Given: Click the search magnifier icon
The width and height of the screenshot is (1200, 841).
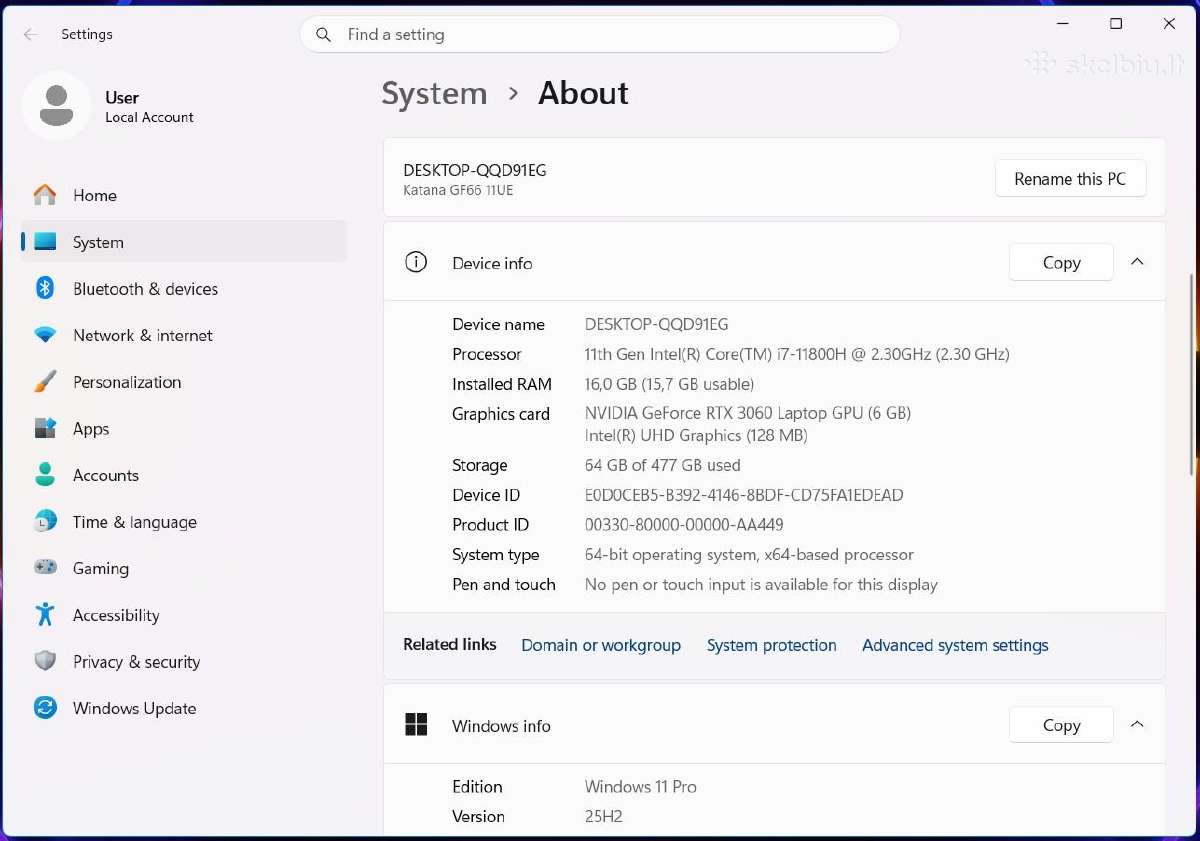Looking at the screenshot, I should coord(323,35).
